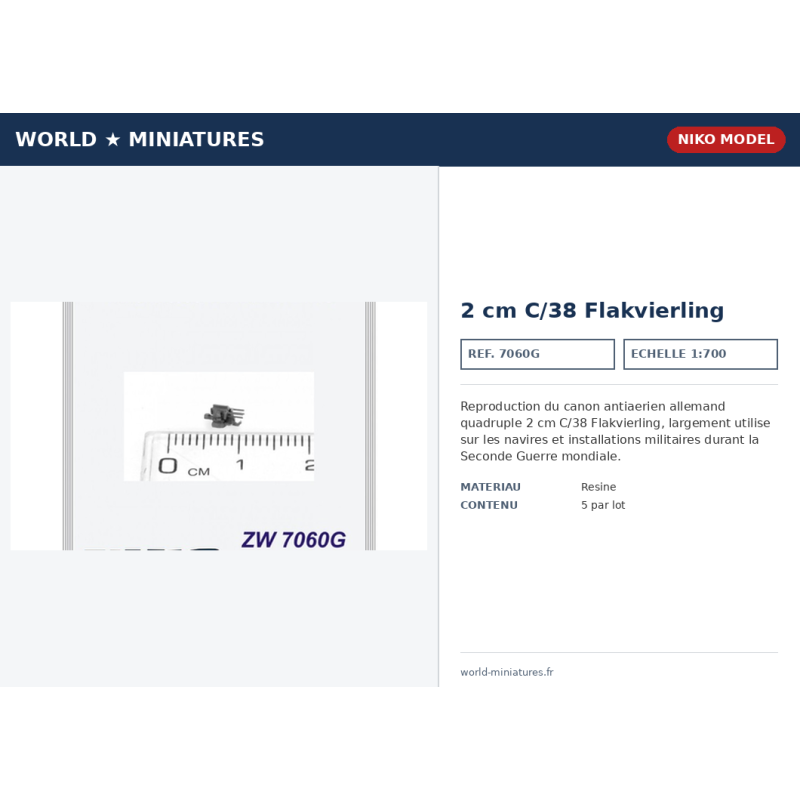Screen dimensions: 800x800
Task: Click the ruler scale in the photo
Action: (228, 455)
